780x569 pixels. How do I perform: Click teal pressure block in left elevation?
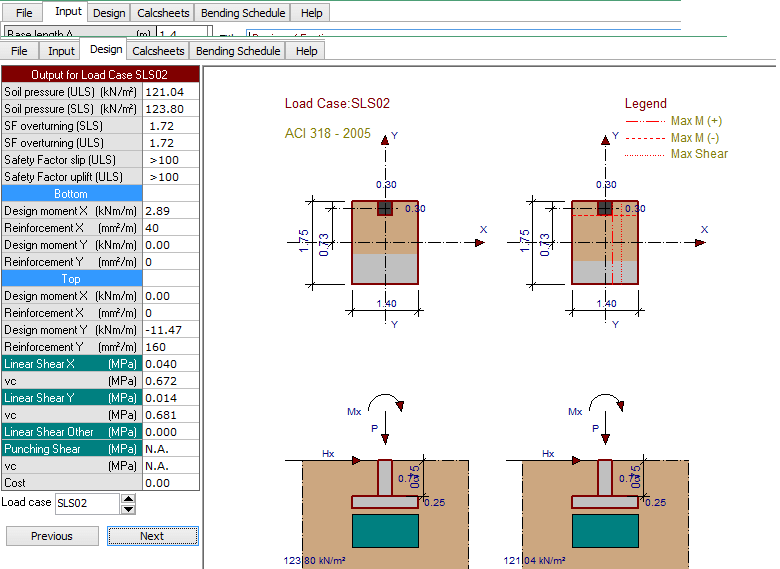pyautogui.click(x=385, y=531)
